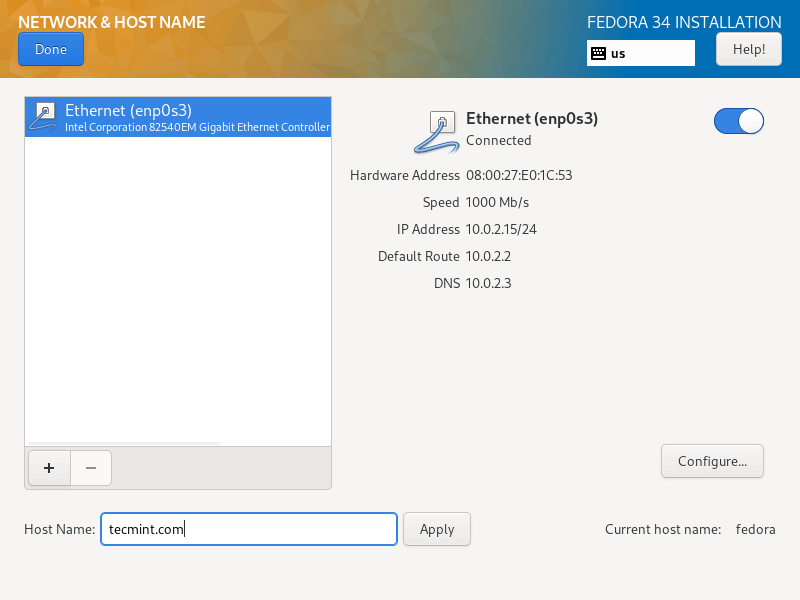This screenshot has height=600, width=800.
Task: Click the keyboard layout icon
Action: pos(598,53)
